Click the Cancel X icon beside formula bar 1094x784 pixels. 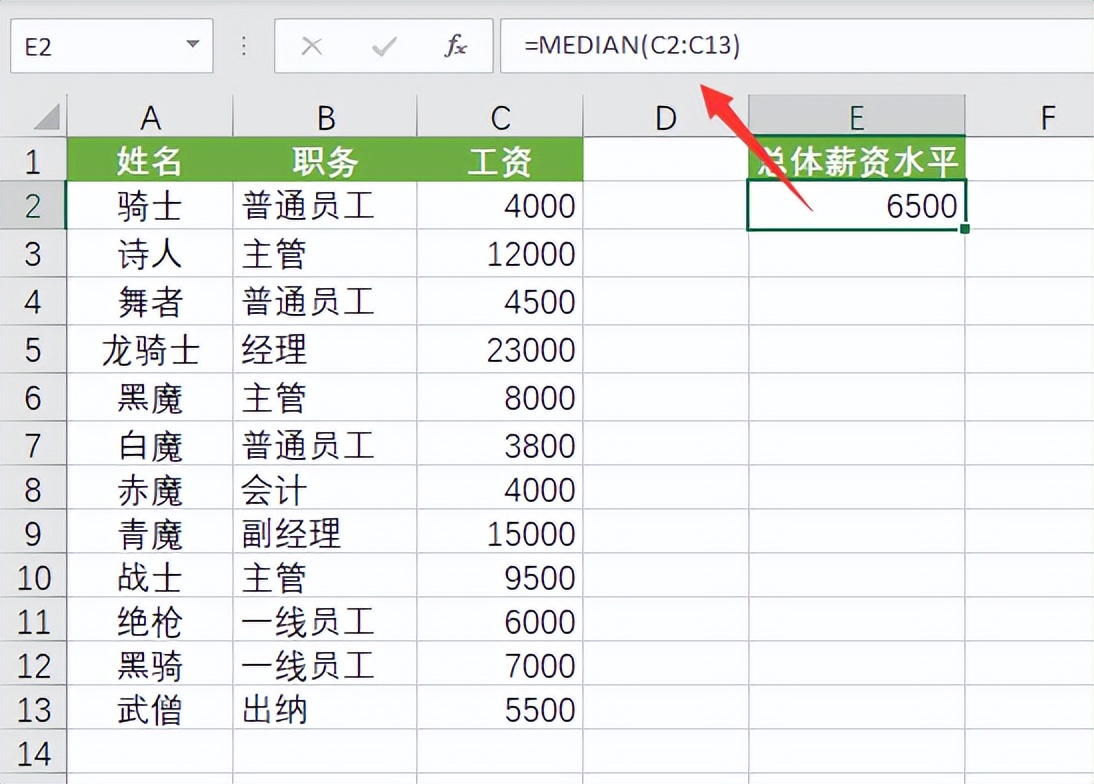[311, 45]
